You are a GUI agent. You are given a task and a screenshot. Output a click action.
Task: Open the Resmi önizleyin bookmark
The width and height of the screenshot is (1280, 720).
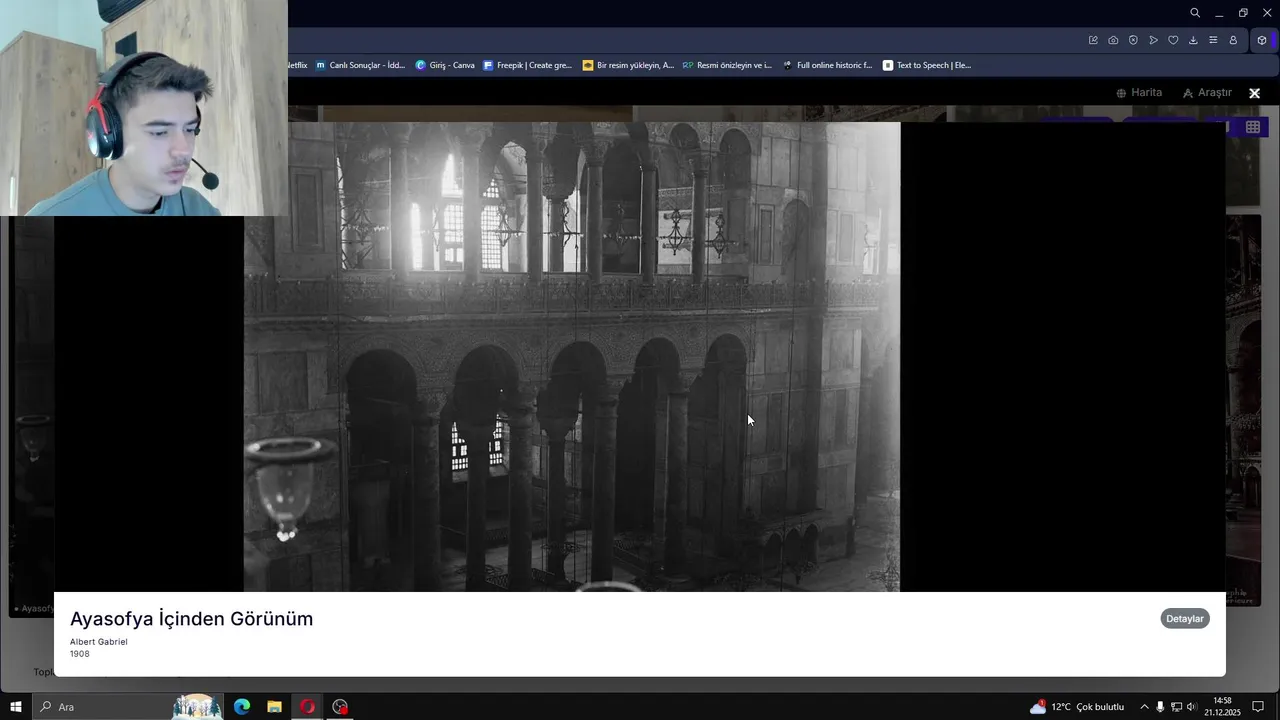pyautogui.click(x=728, y=65)
